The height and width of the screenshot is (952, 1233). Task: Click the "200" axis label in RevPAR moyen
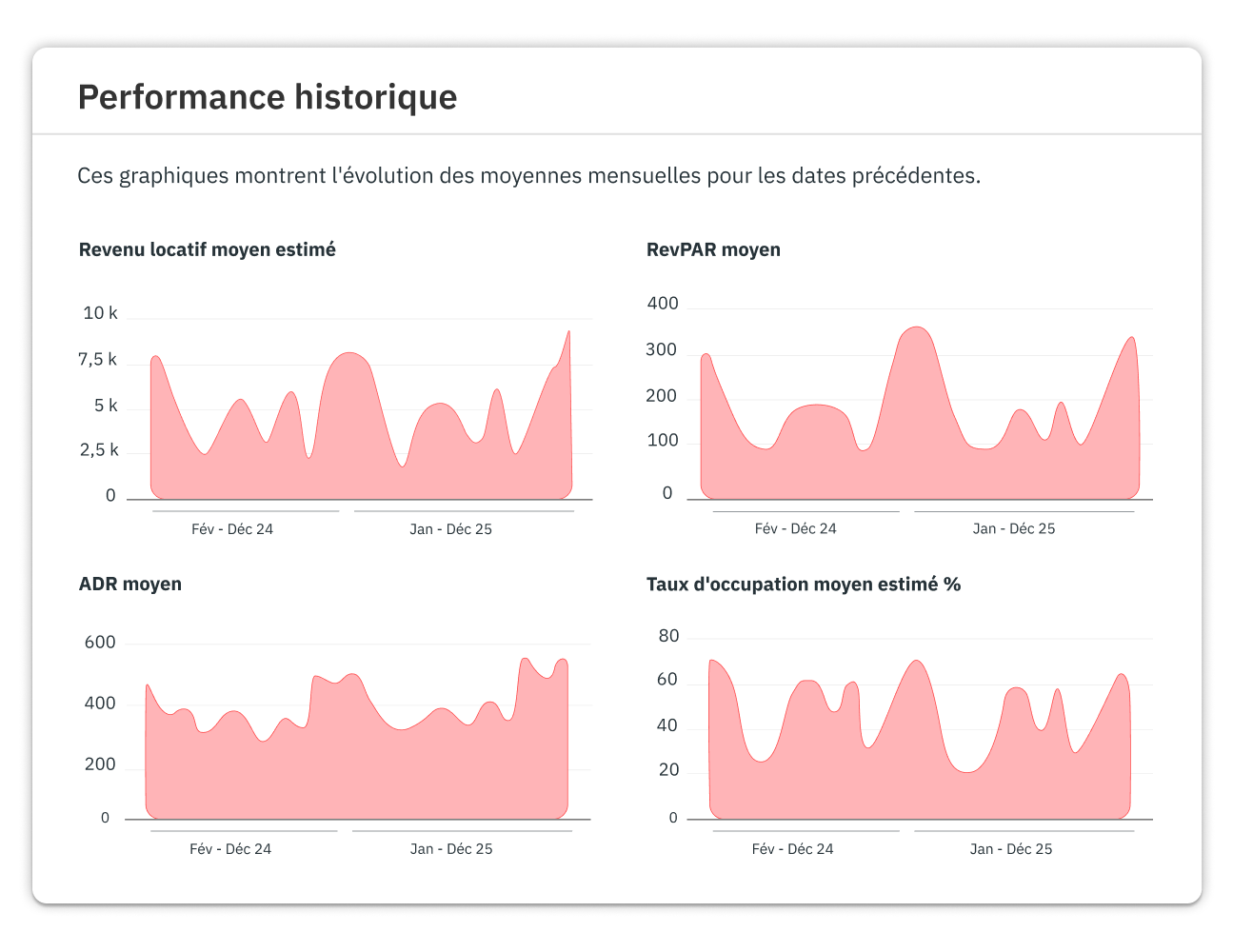(x=662, y=396)
